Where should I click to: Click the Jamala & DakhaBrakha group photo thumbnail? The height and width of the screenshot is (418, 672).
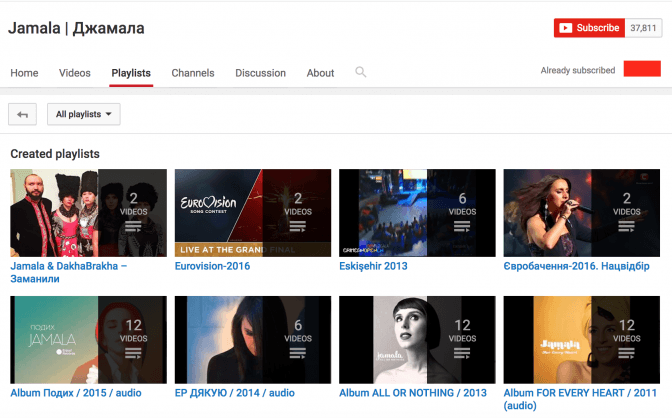pos(88,213)
